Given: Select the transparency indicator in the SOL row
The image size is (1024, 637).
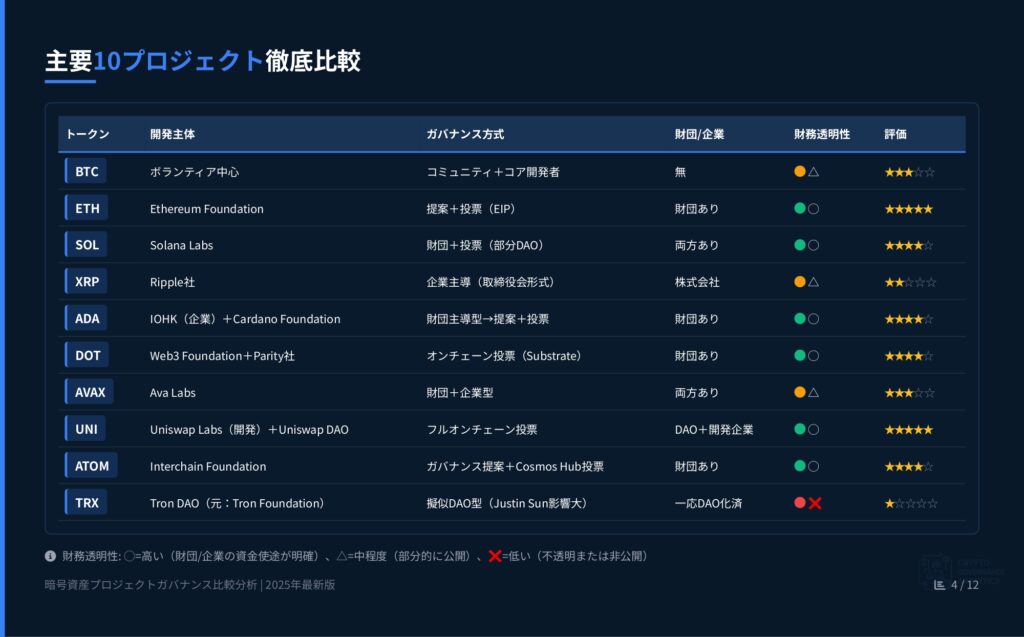Looking at the screenshot, I should 807,246.
